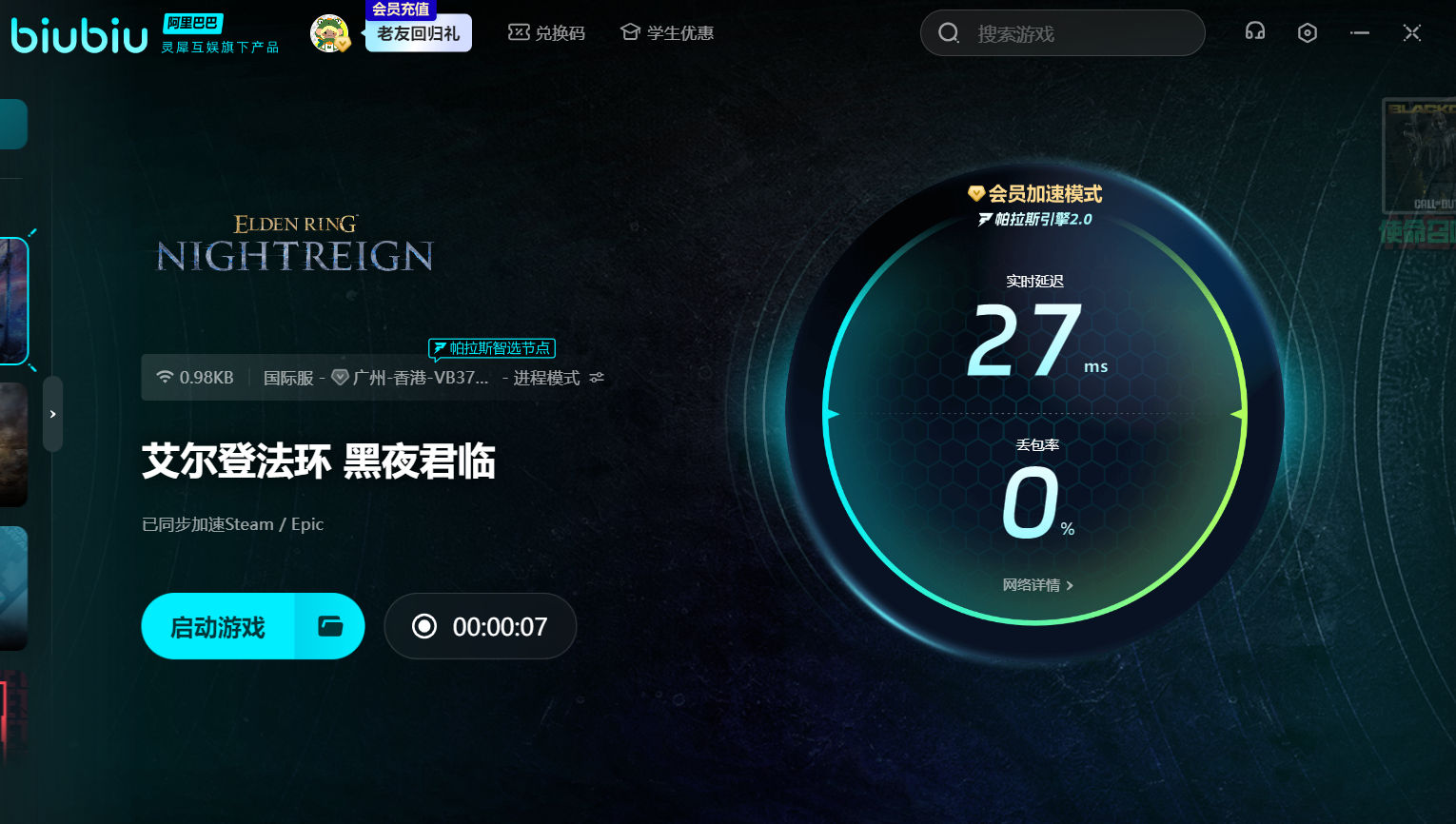
Task: Click the search magnifier icon
Action: point(949,33)
